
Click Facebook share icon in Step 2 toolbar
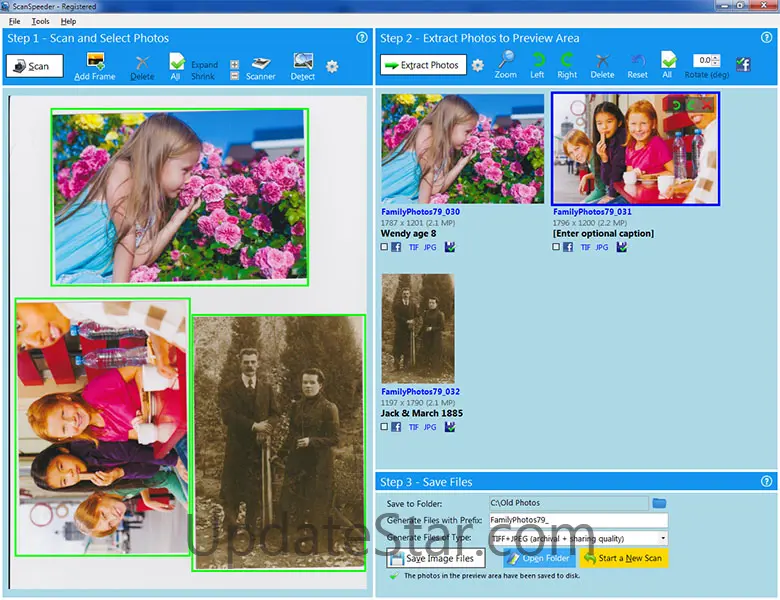pyautogui.click(x=743, y=65)
